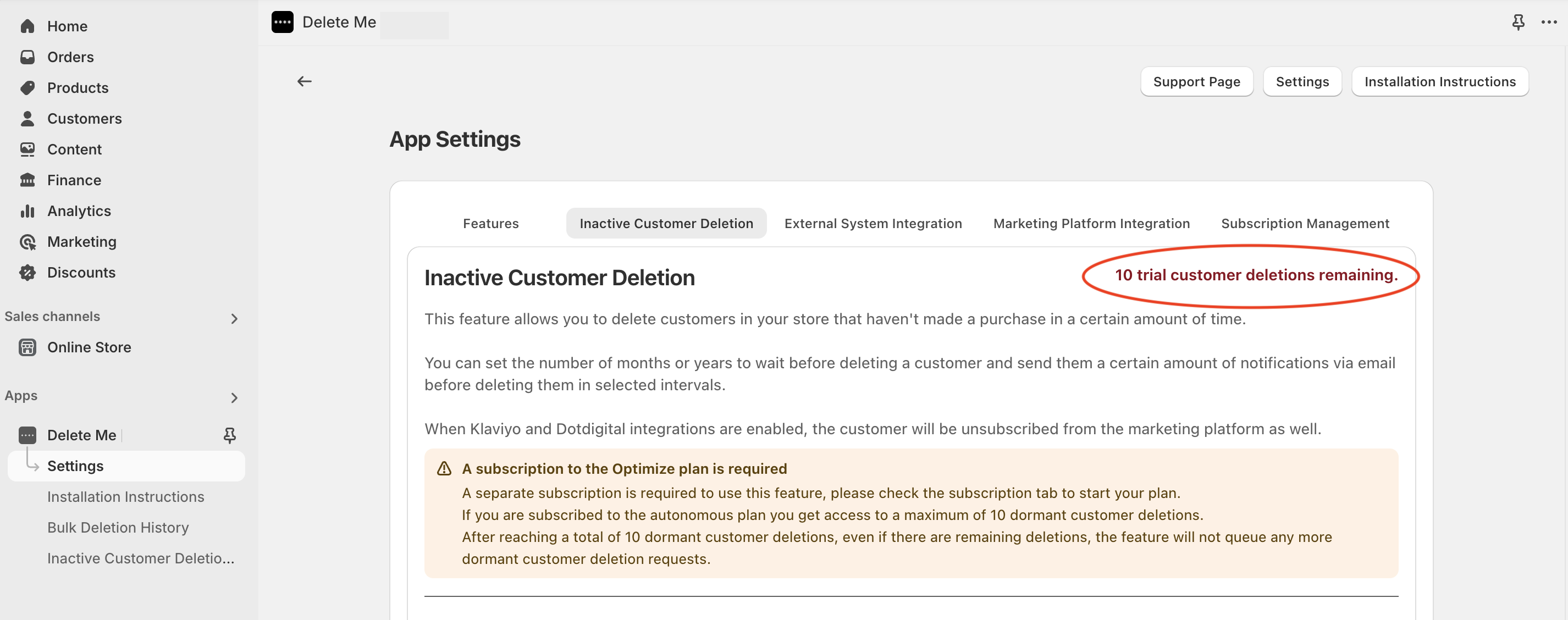The width and height of the screenshot is (1568, 620).
Task: Click the Inactive Customer Deletion heading
Action: [x=559, y=278]
